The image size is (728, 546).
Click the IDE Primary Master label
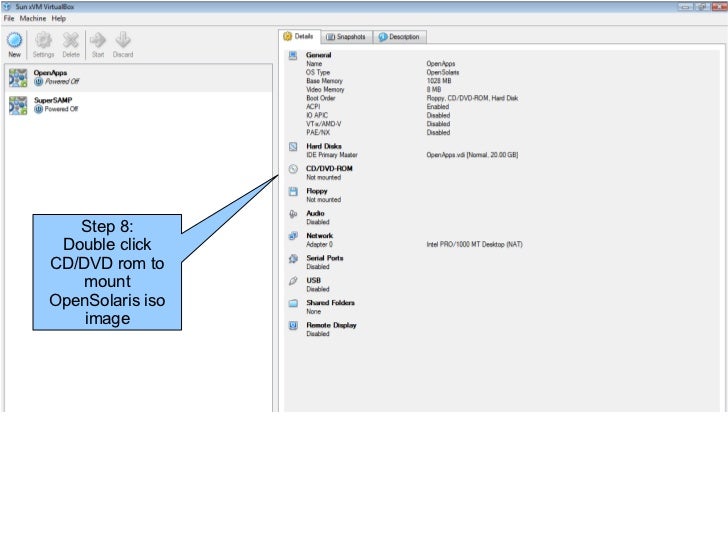point(332,155)
